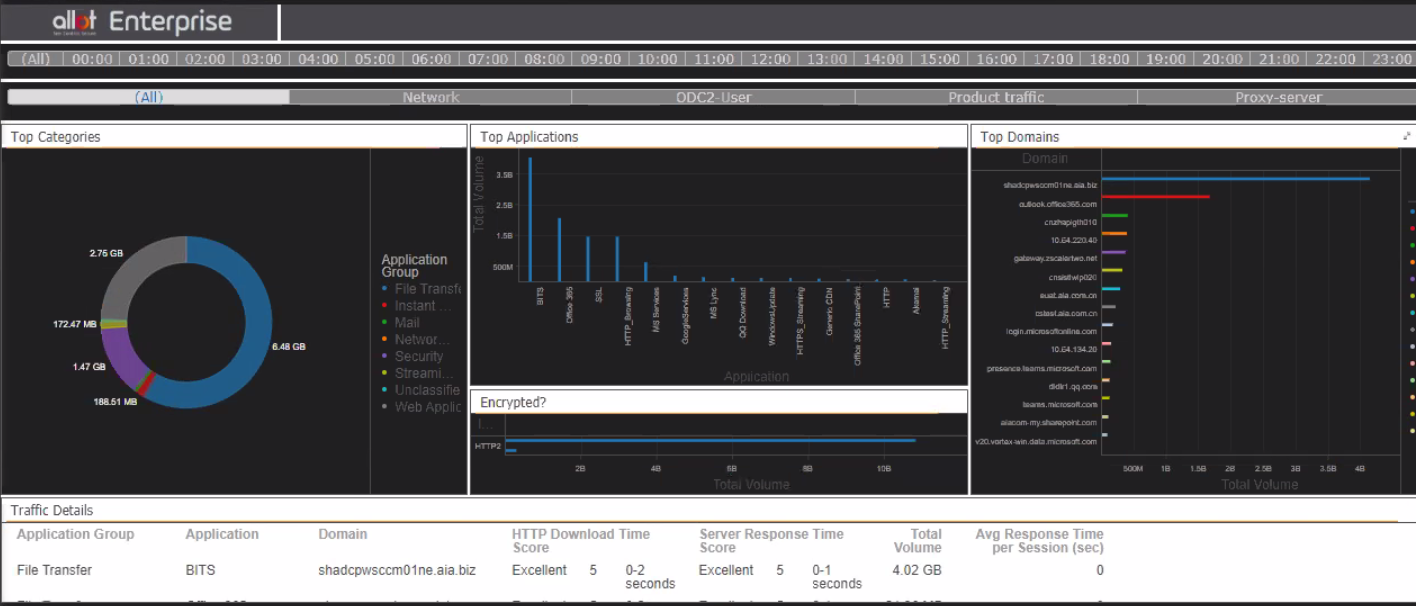Sort by HTTP Download Time Score header
This screenshot has width=1416, height=606.
(581, 541)
